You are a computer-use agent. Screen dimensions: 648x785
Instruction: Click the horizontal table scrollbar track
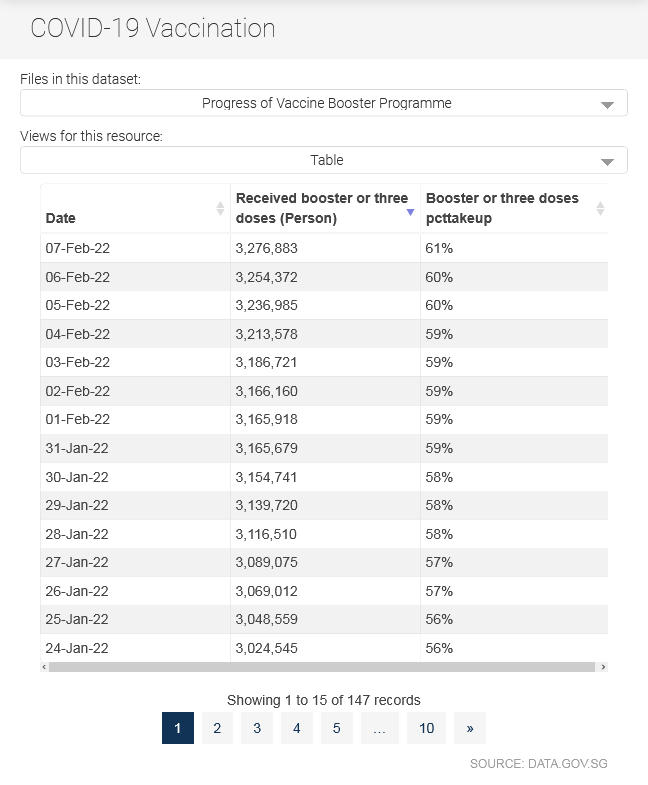(x=322, y=667)
